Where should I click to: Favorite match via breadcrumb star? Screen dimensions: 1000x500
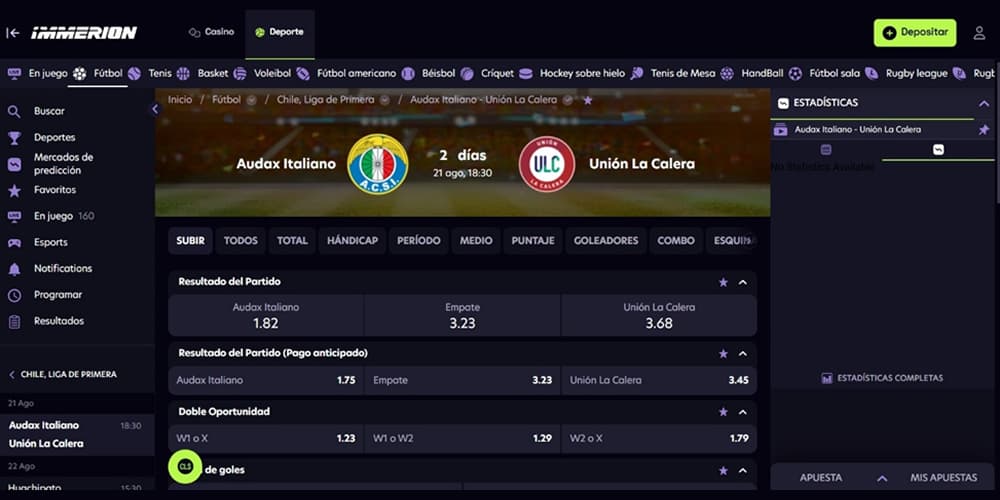point(587,100)
